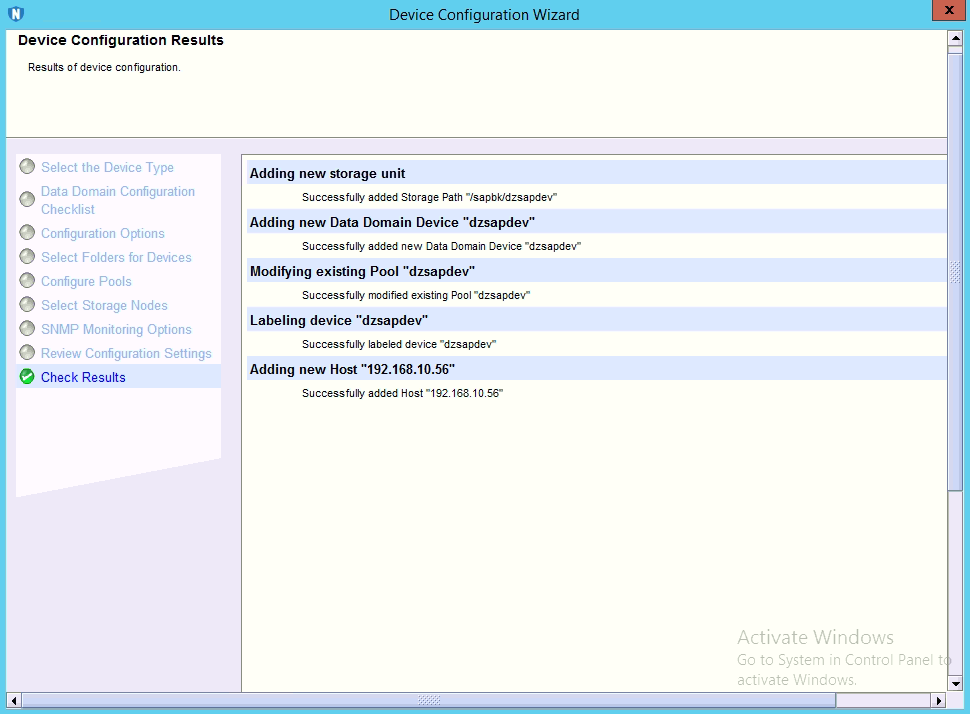The width and height of the screenshot is (970, 714).
Task: Click the green checkmark beside Check Results
Action: click(27, 377)
